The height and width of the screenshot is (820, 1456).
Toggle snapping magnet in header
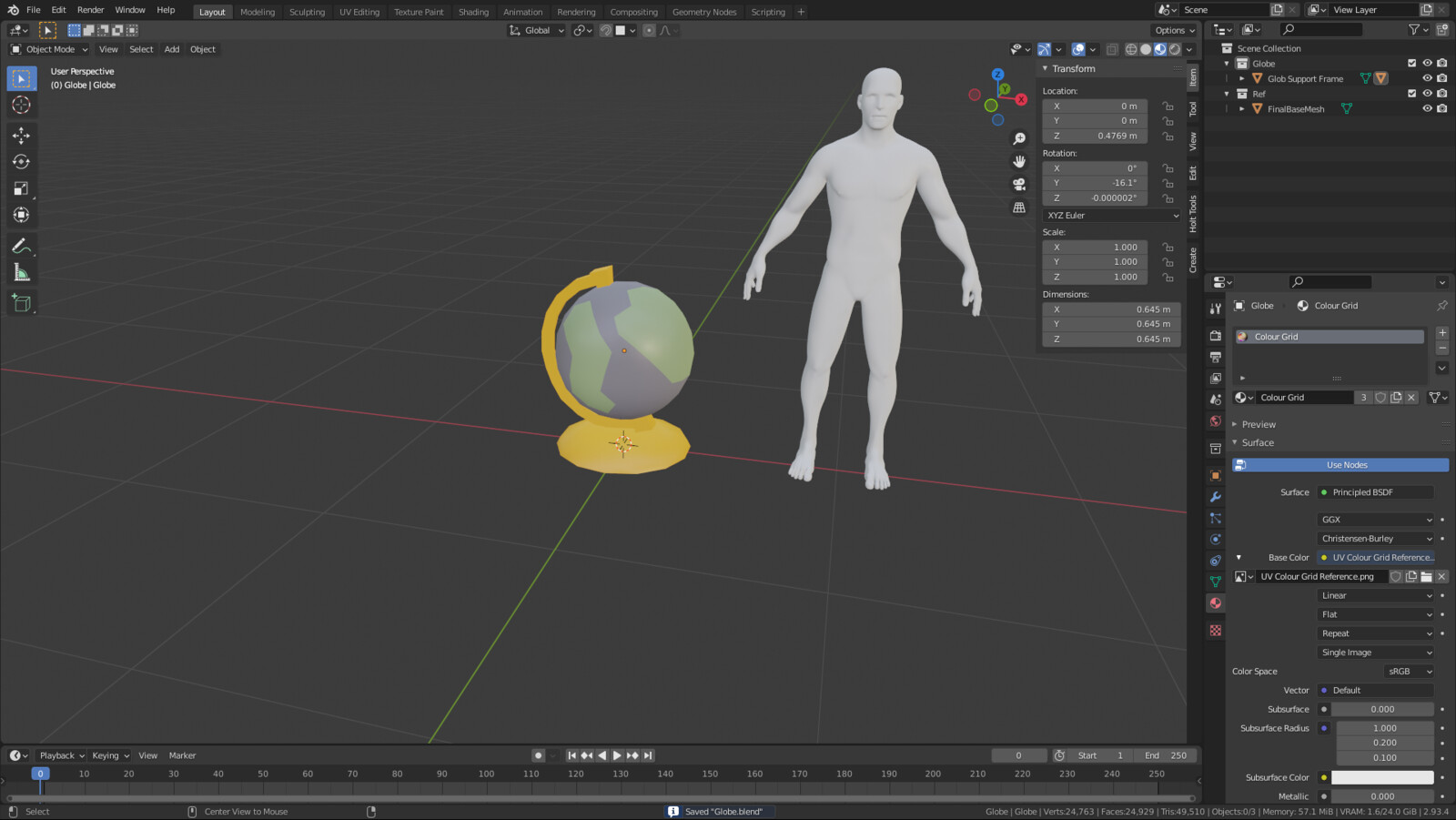(x=606, y=30)
